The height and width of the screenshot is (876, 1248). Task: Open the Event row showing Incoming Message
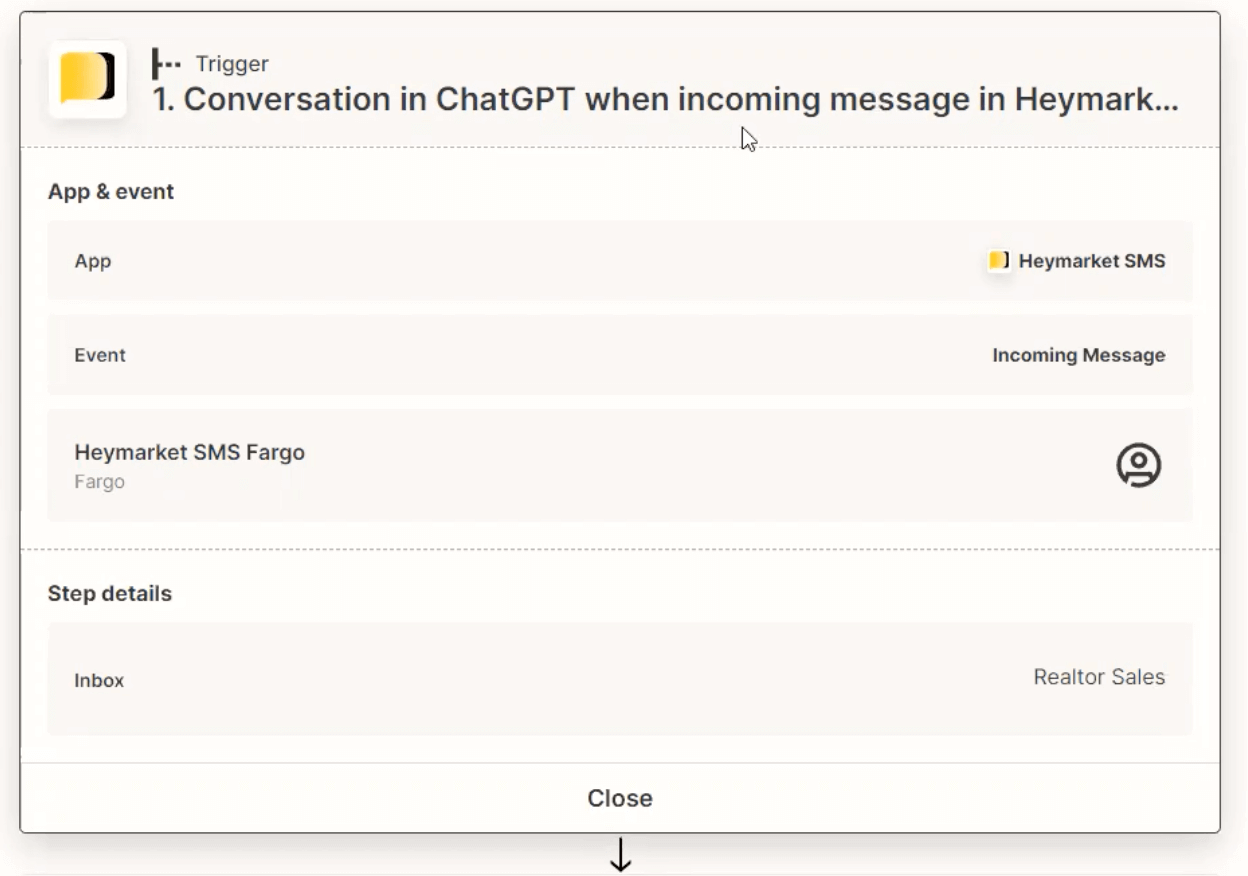(620, 355)
